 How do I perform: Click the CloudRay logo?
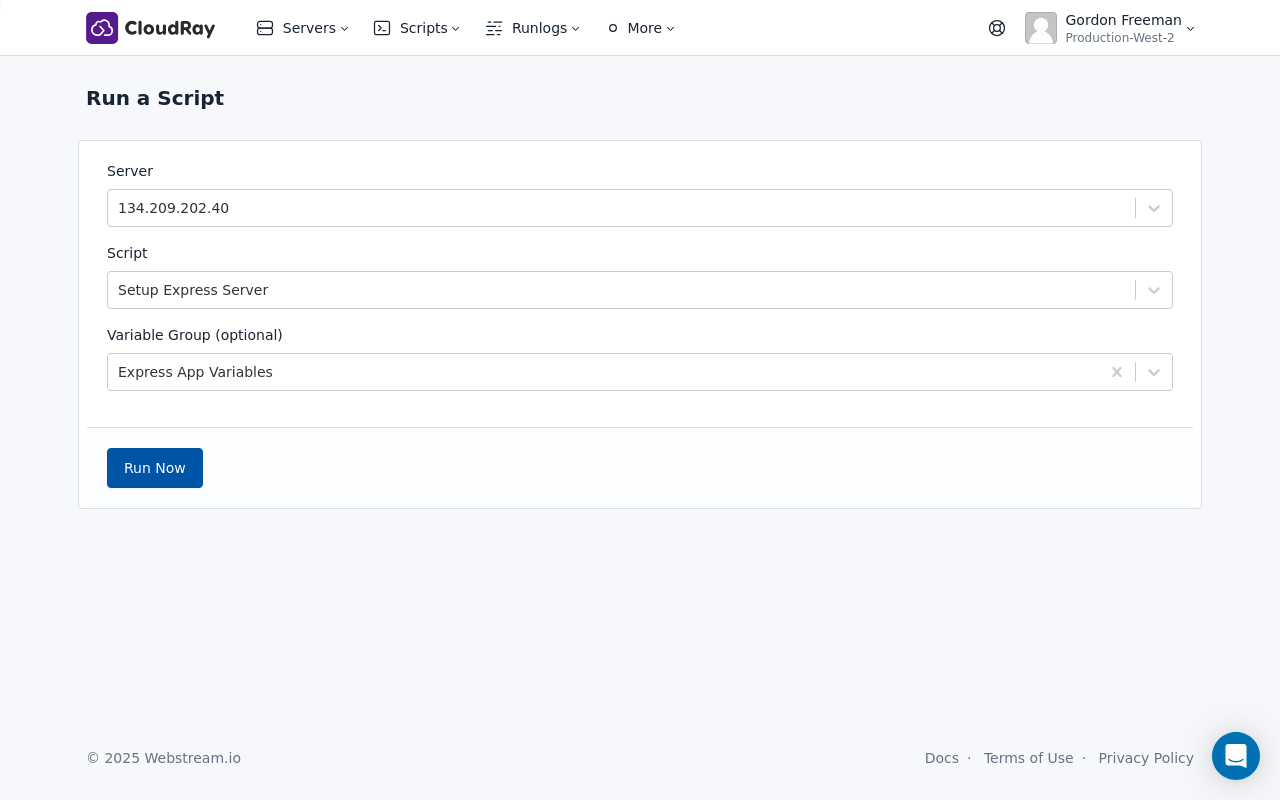150,28
